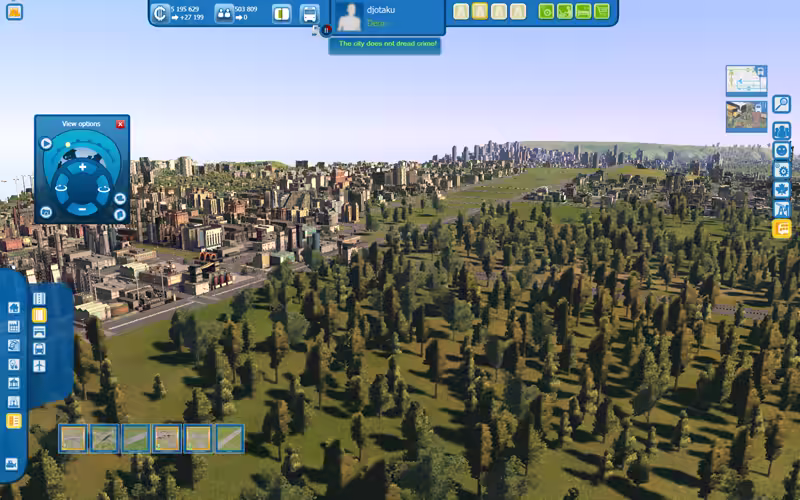The width and height of the screenshot is (800, 500).
Task: Click the lower-right round view icon in View options
Action: point(120,215)
